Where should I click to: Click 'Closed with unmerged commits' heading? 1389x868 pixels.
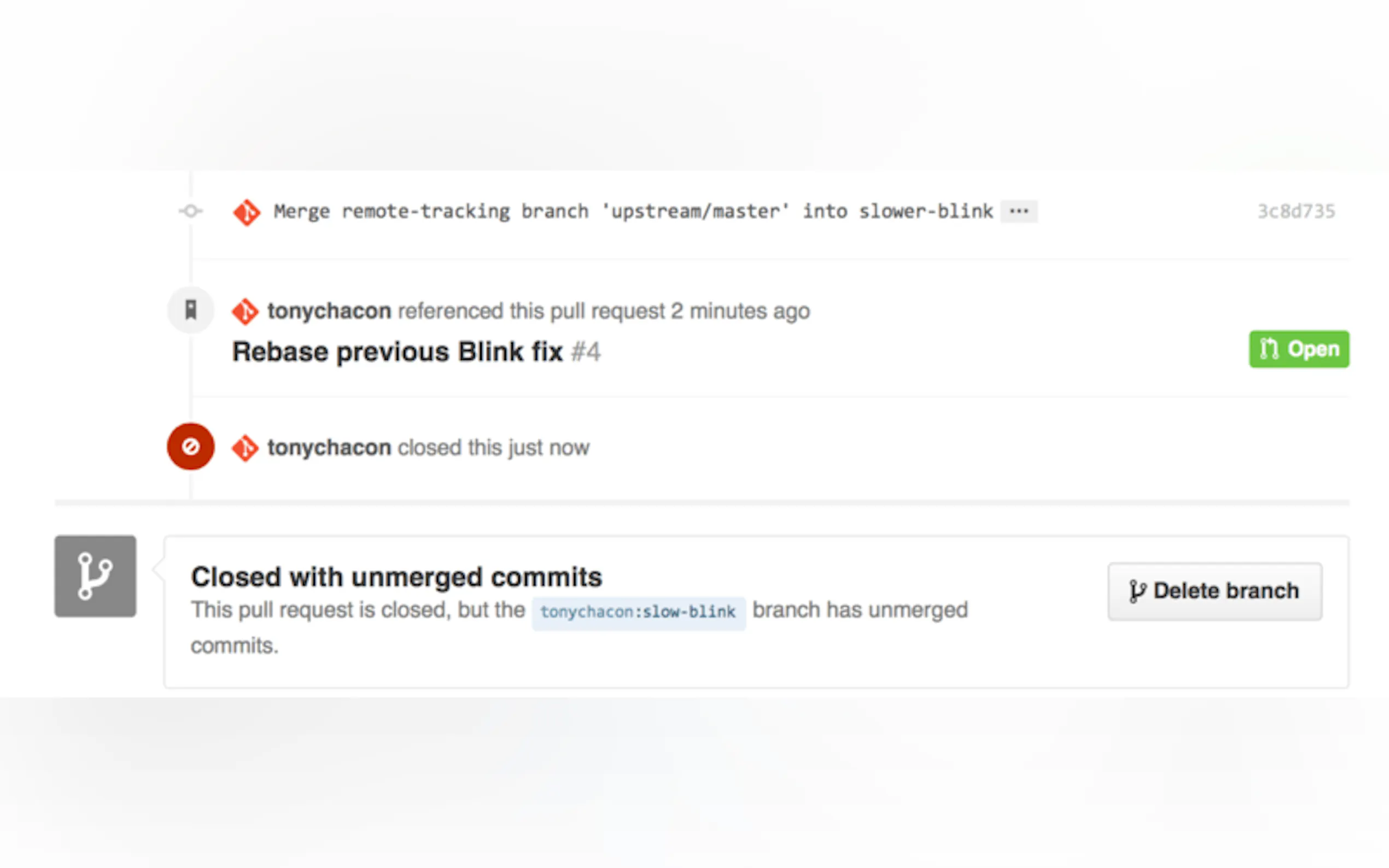point(397,577)
